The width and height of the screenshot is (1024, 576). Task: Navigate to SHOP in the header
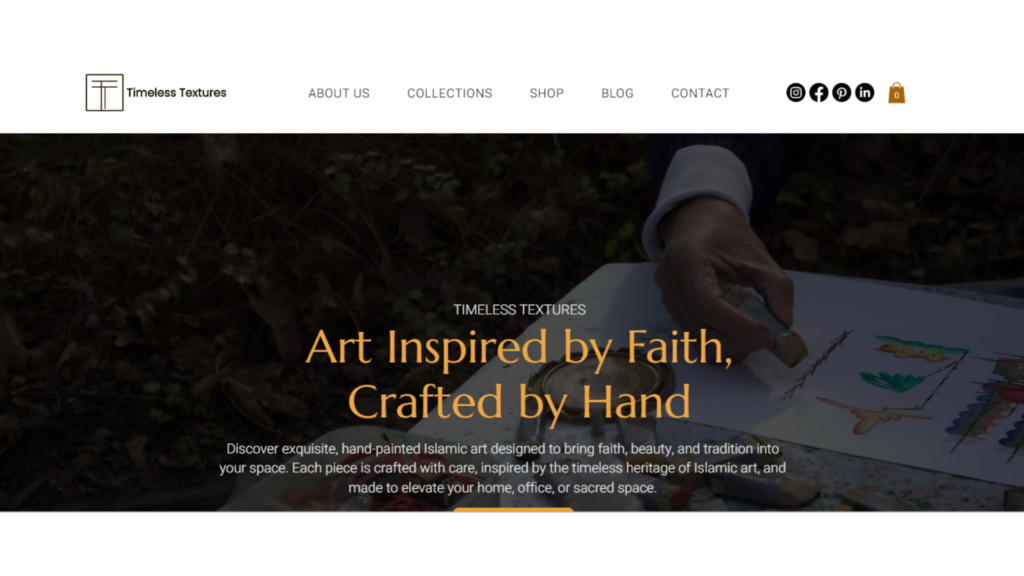[x=547, y=93]
